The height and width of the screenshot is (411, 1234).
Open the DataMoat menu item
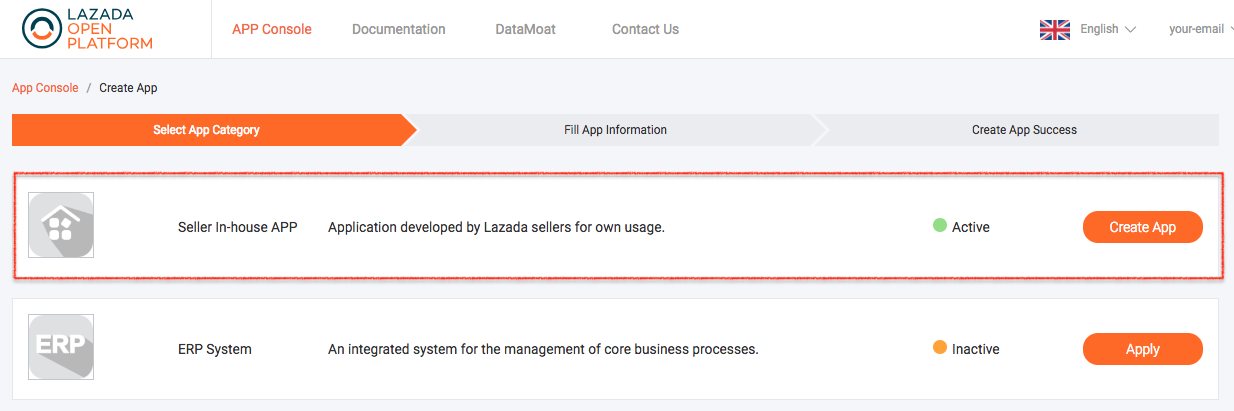(x=523, y=30)
